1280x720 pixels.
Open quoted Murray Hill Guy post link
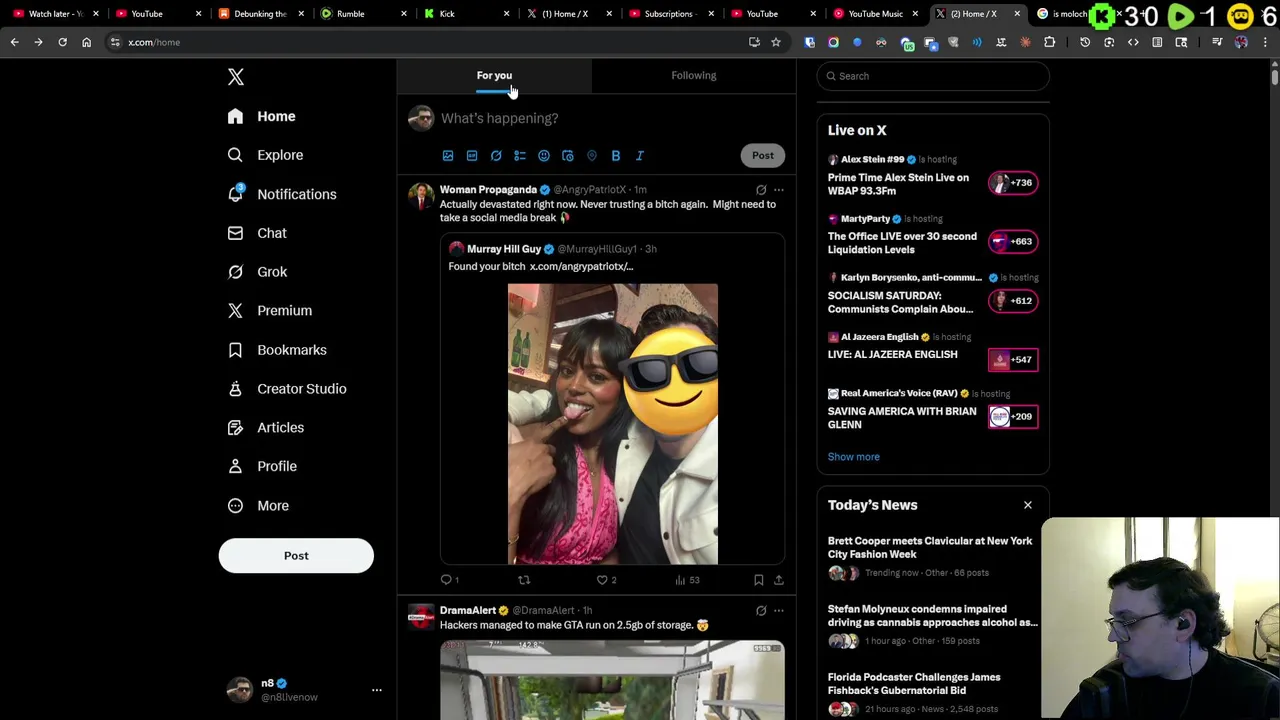pos(581,267)
